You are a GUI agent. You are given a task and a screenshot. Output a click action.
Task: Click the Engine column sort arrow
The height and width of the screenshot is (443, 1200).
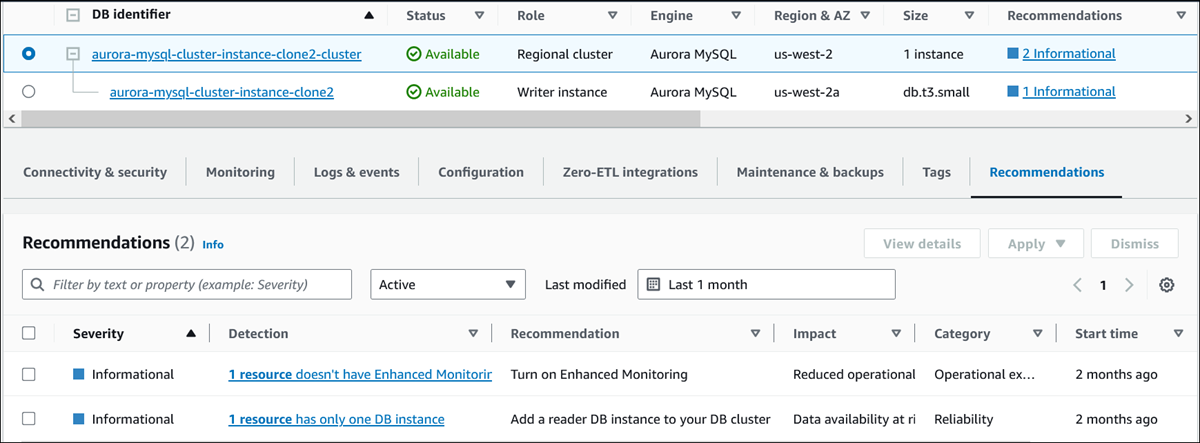pyautogui.click(x=736, y=16)
